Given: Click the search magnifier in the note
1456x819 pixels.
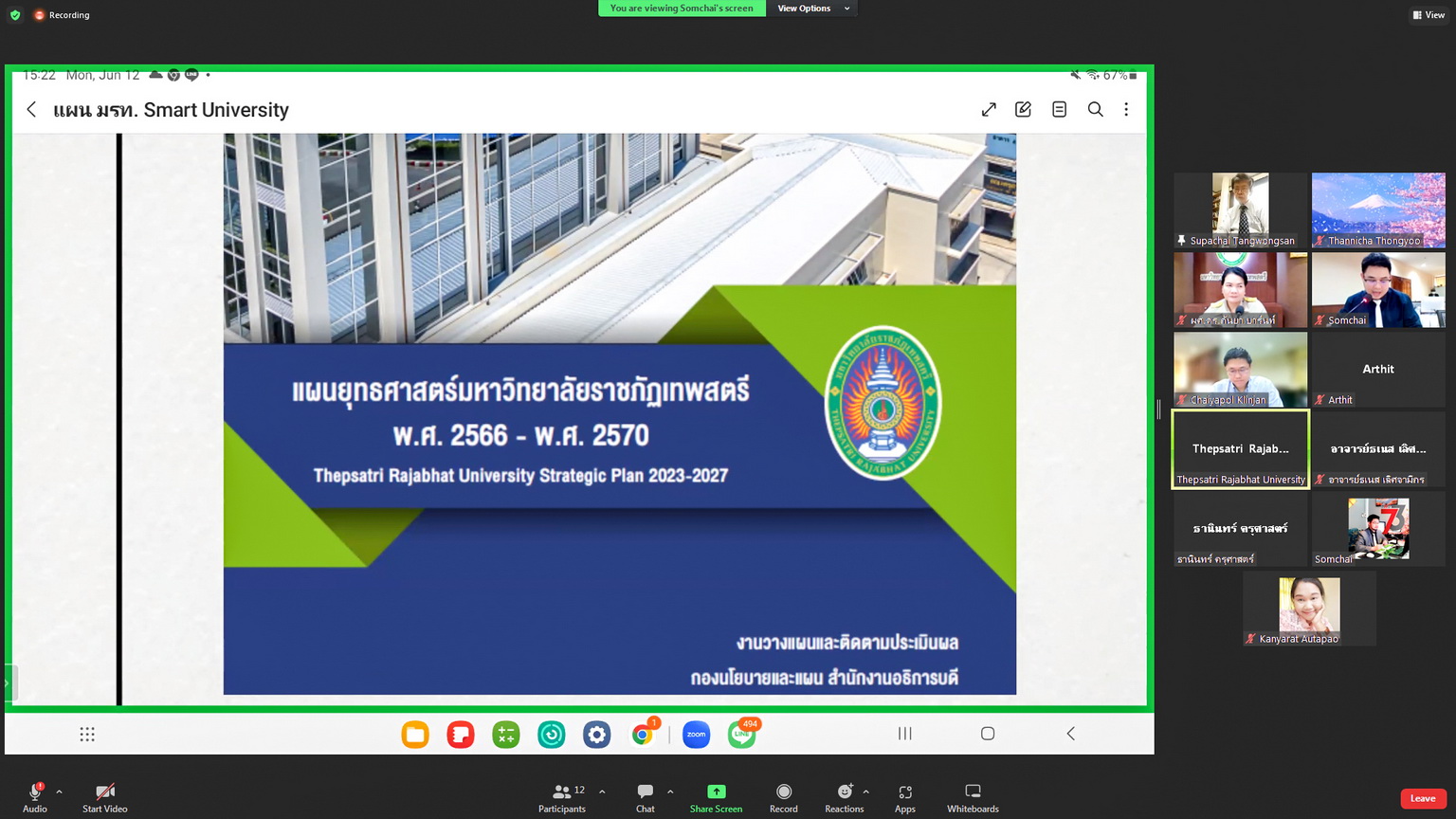Looking at the screenshot, I should click(x=1095, y=109).
